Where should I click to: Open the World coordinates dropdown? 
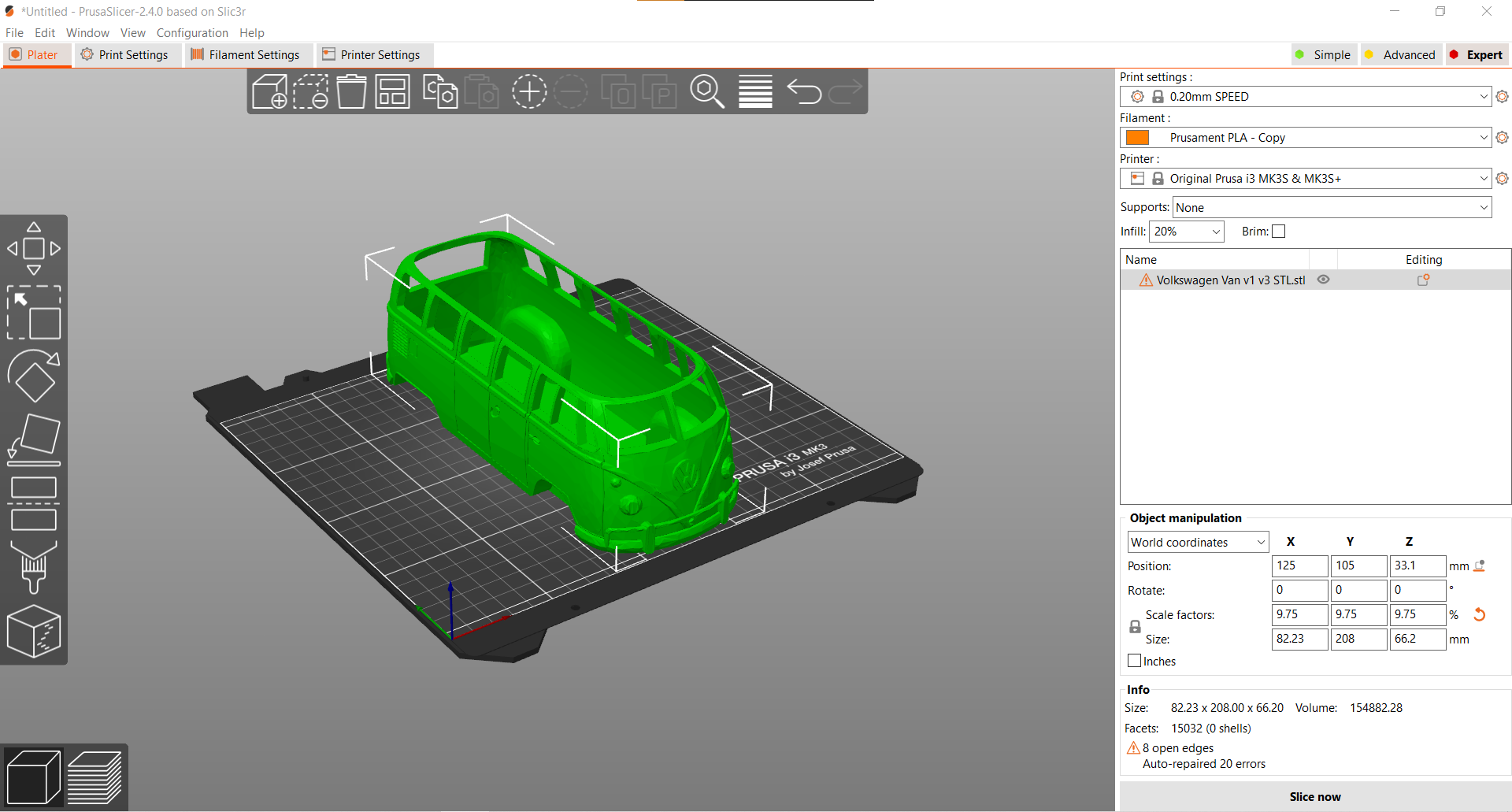point(1198,542)
